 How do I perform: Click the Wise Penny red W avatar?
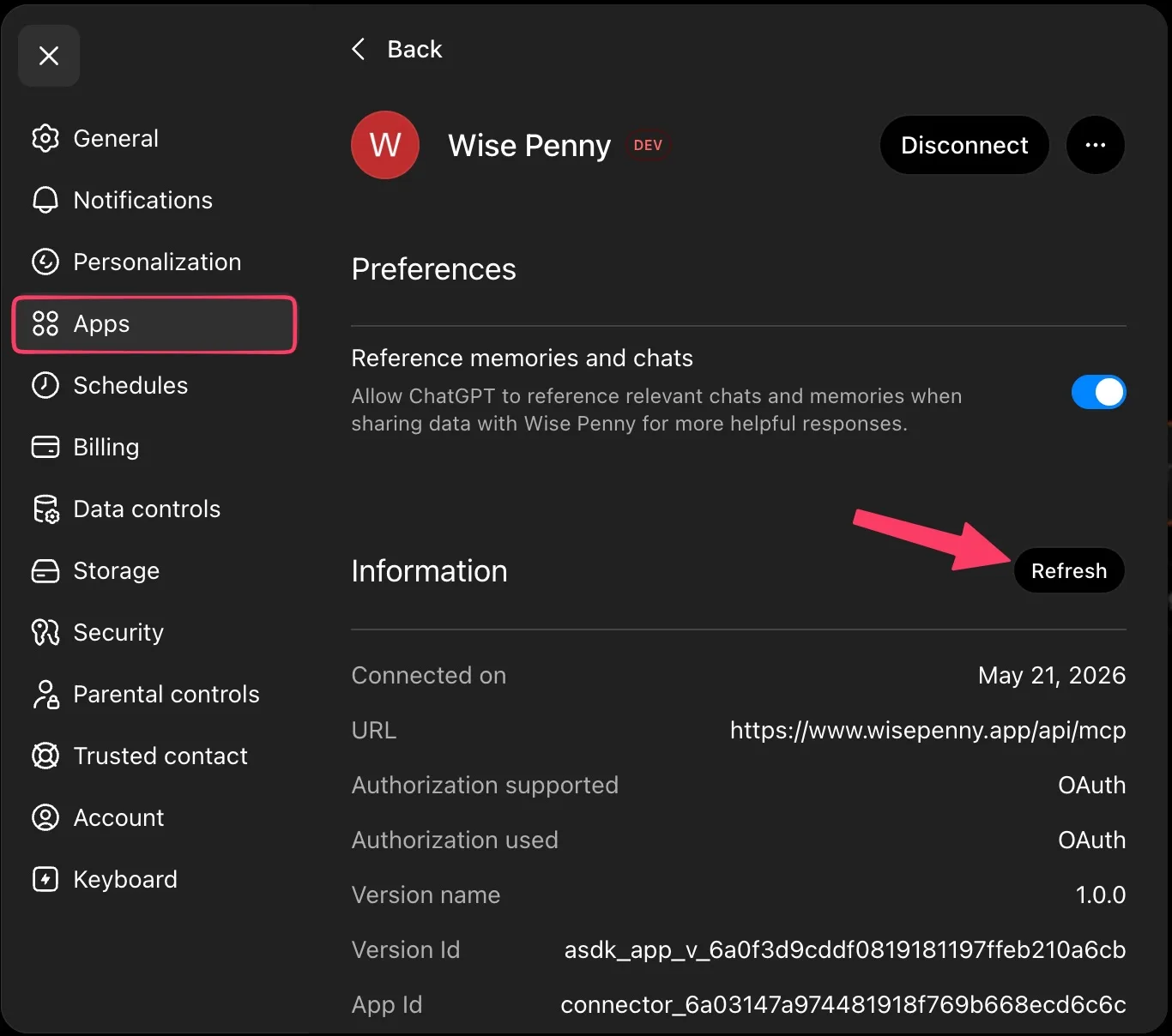click(385, 145)
